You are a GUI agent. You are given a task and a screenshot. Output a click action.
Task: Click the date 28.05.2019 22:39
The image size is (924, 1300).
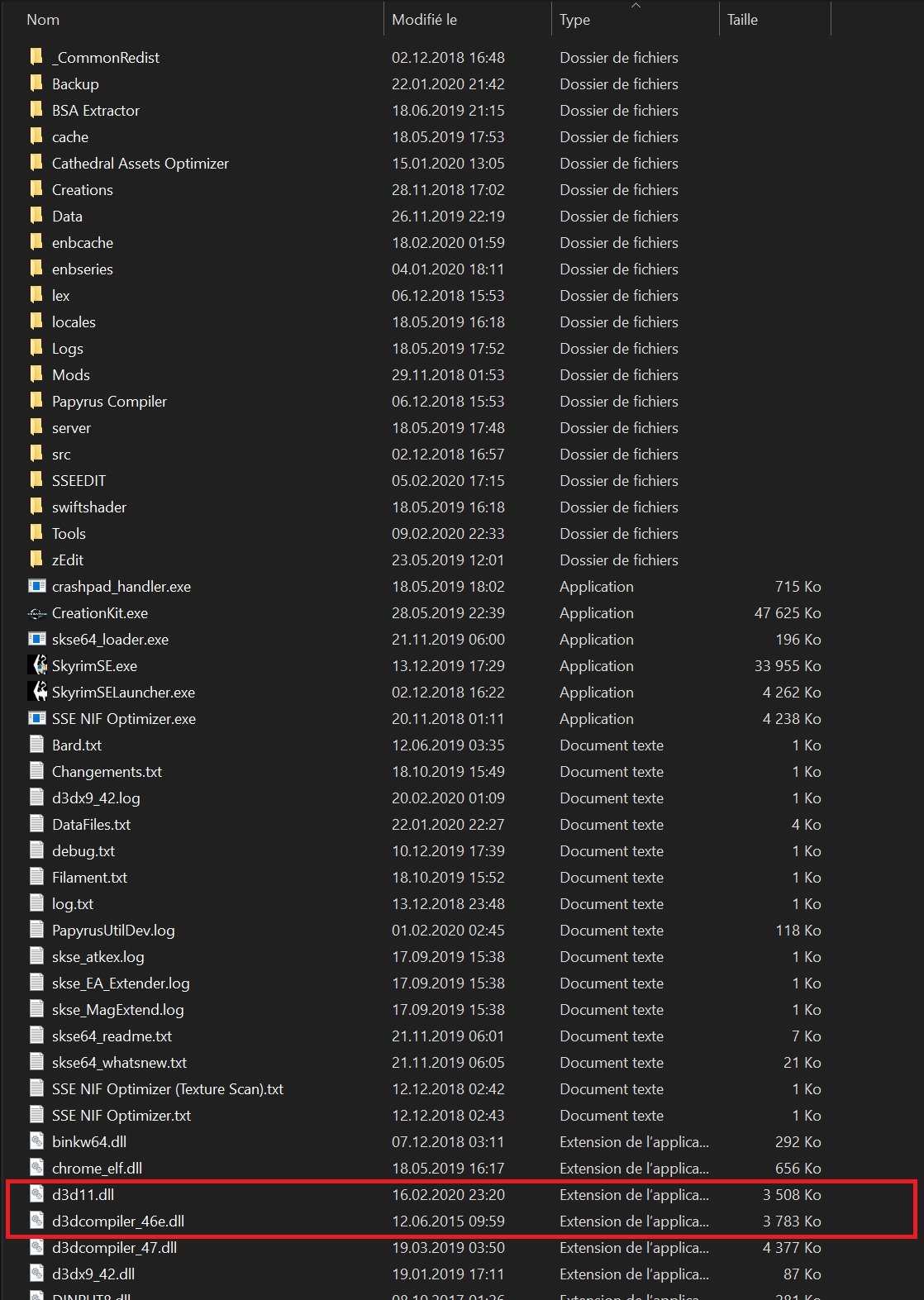click(x=448, y=612)
